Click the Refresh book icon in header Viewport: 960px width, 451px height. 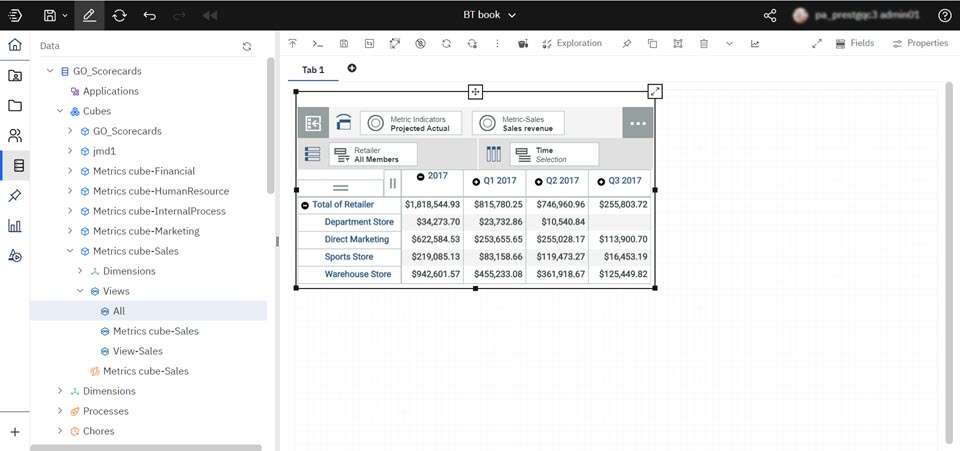(119, 15)
